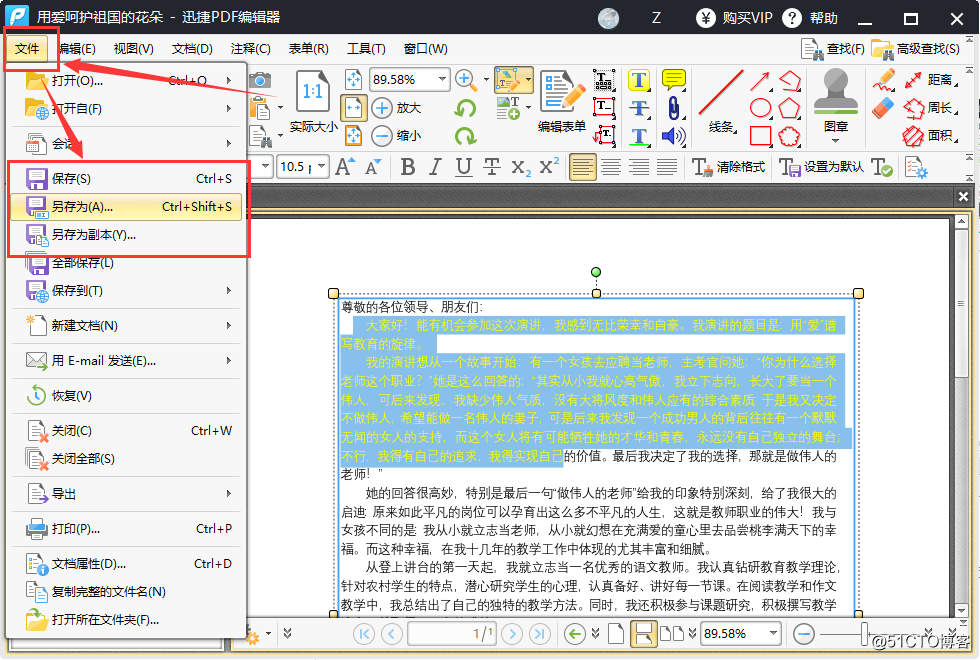Image resolution: width=980 pixels, height=660 pixels.
Task: Apply Italic formatting icon
Action: pos(436,167)
